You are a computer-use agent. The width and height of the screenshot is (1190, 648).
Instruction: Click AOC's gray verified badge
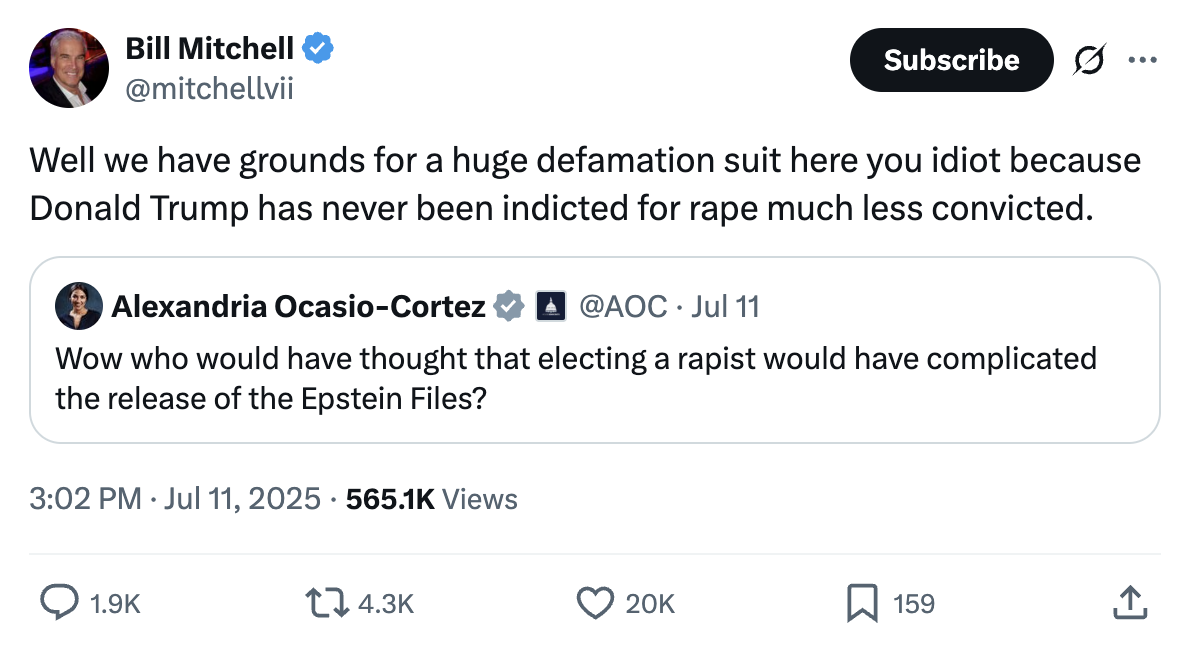click(x=510, y=306)
